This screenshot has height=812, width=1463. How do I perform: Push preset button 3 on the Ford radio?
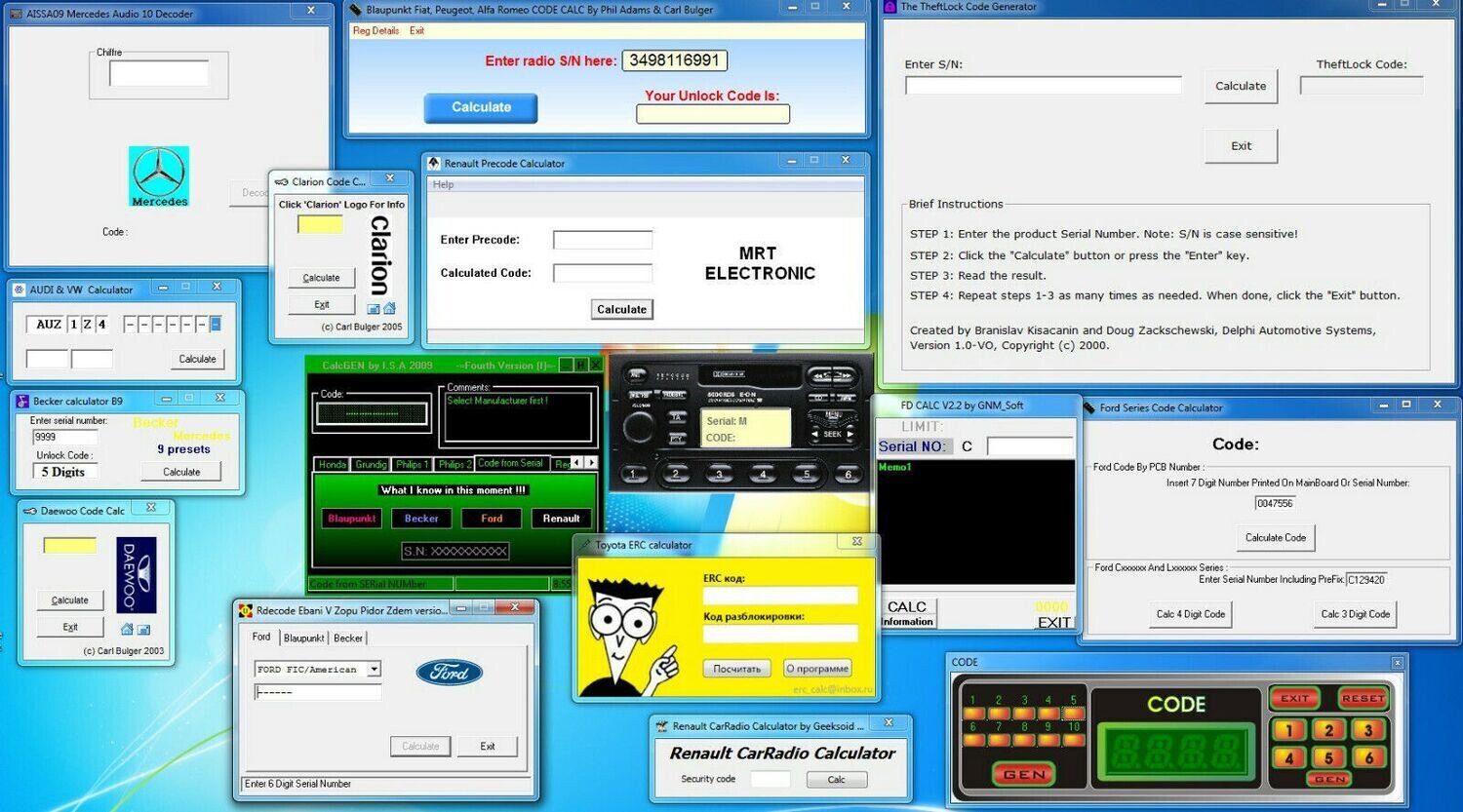[x=719, y=475]
